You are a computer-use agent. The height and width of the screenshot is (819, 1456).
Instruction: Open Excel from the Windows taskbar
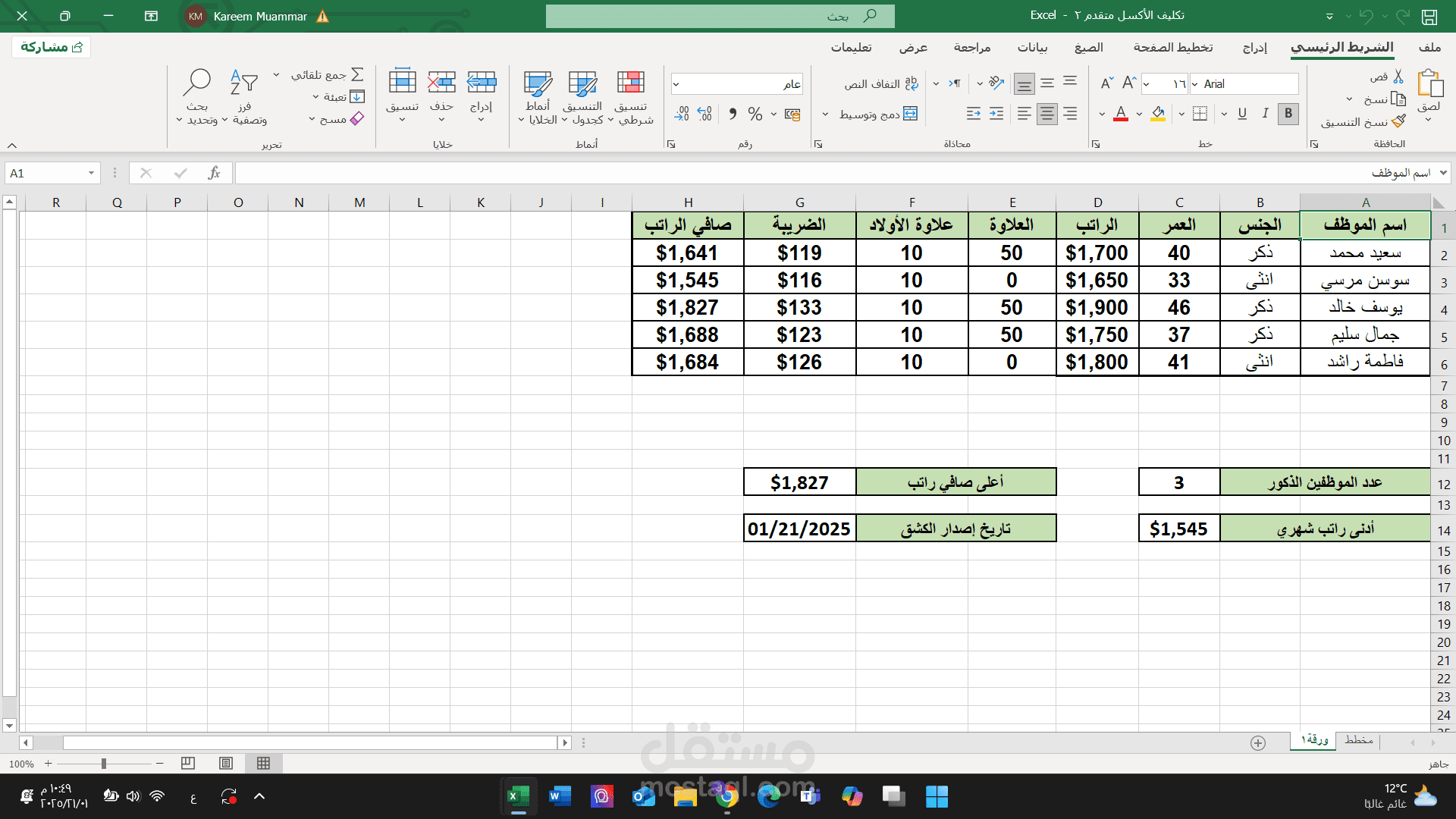519,796
